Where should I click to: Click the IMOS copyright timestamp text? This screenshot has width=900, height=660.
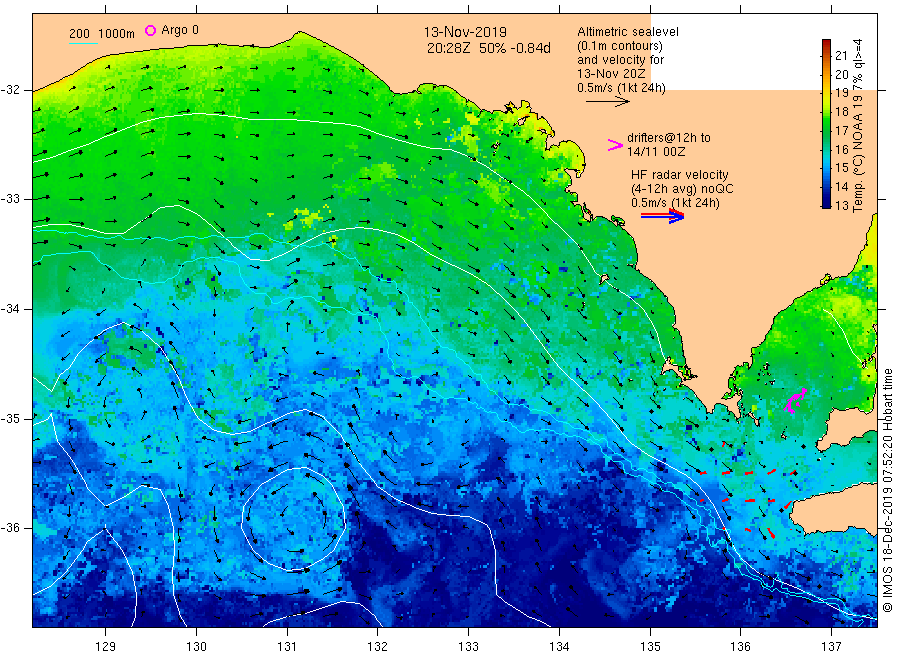887,491
